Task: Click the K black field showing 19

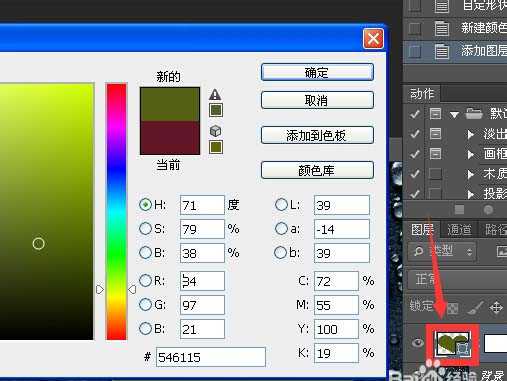Action: pos(336,353)
